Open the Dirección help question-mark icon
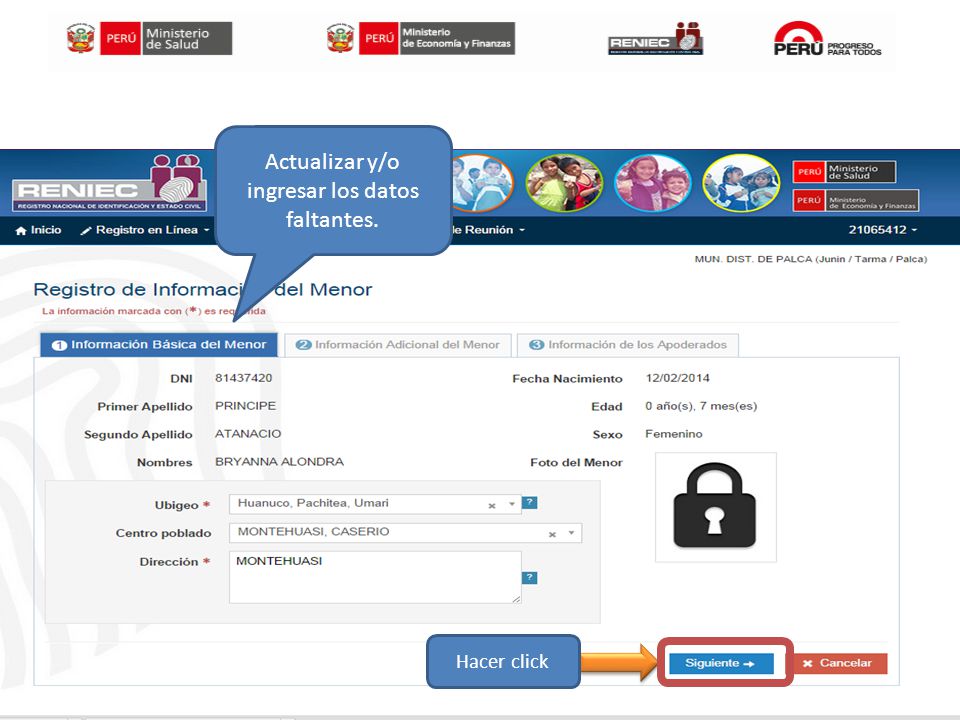960x720 pixels. tap(530, 577)
